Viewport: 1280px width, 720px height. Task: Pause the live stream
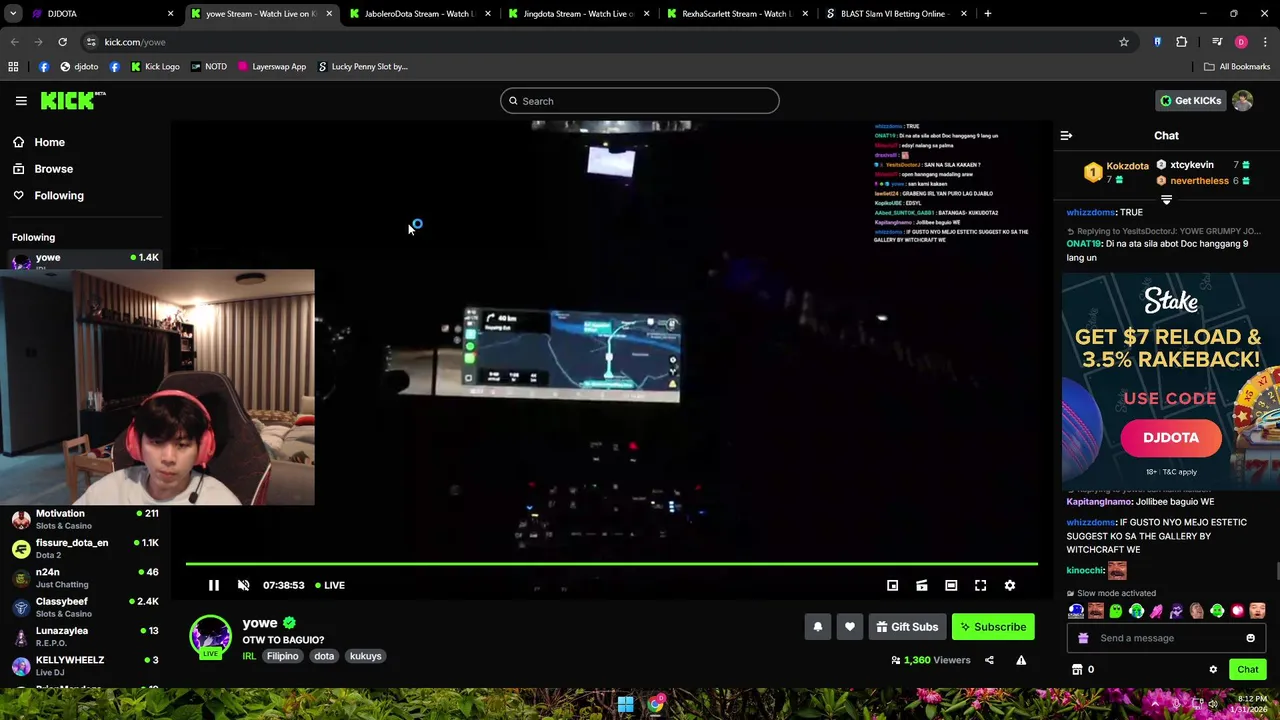(214, 585)
